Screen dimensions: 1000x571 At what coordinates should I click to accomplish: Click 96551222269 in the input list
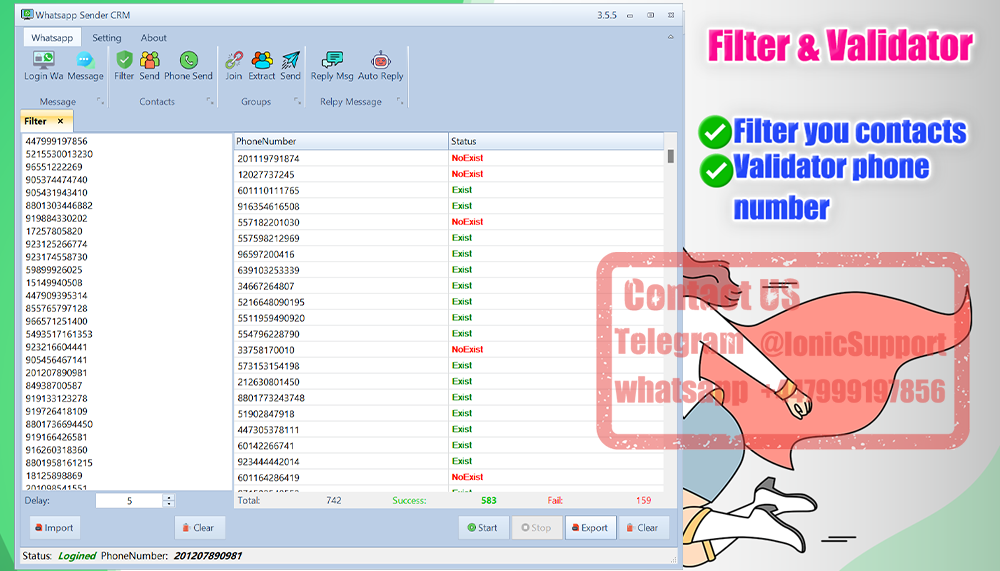click(x=54, y=167)
